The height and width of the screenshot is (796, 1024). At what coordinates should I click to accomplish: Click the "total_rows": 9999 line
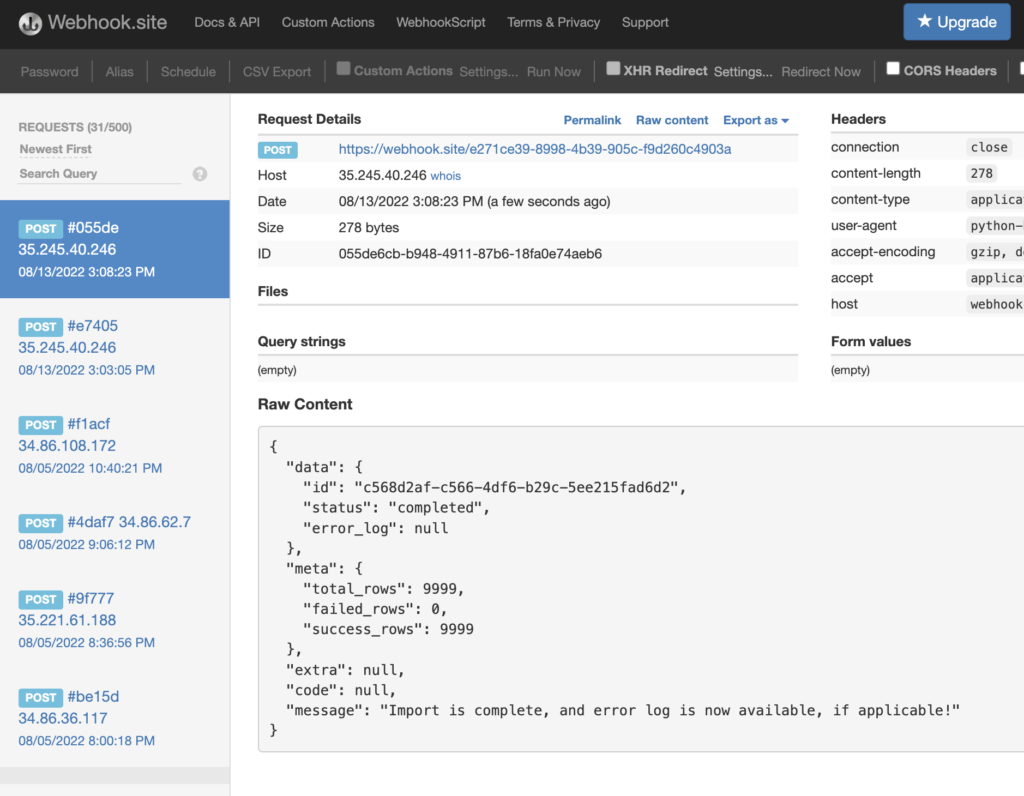pos(383,588)
